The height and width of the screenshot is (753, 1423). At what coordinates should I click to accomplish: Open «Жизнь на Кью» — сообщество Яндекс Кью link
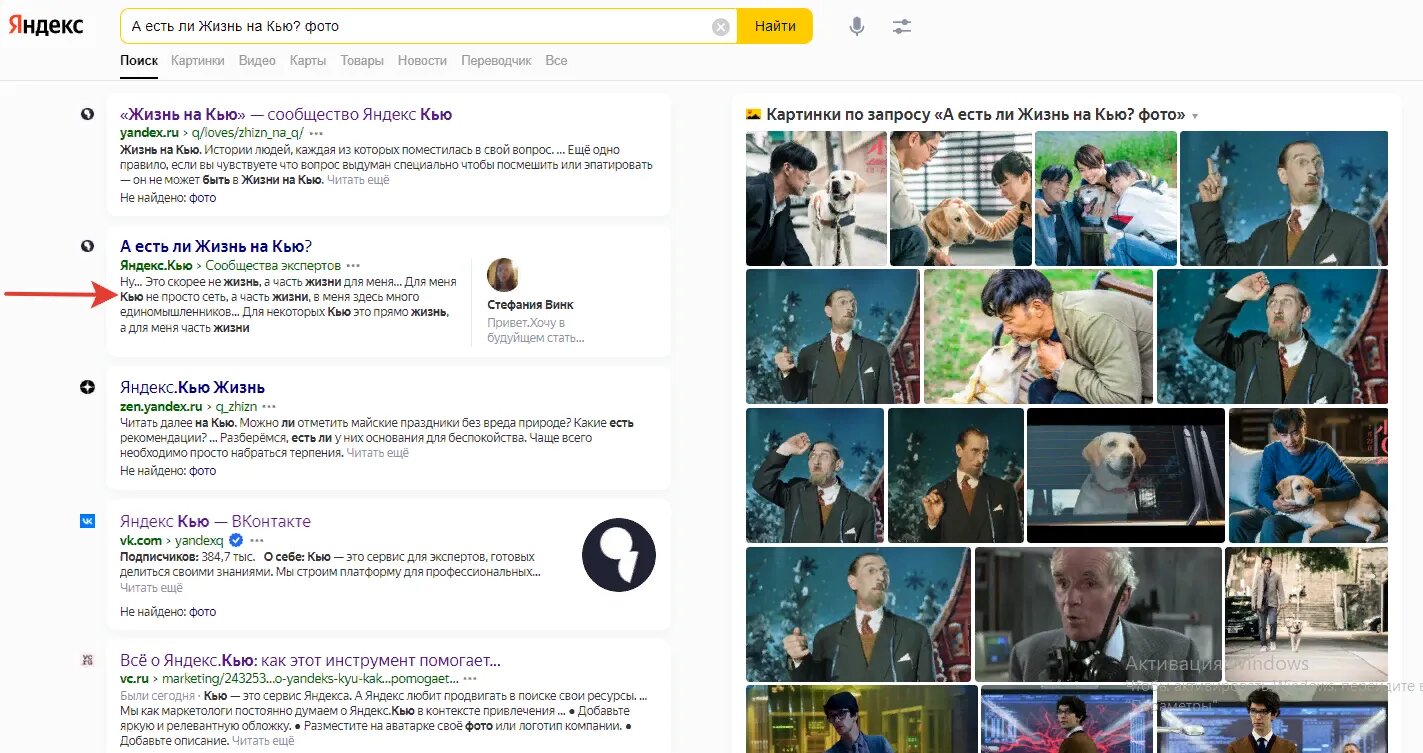click(286, 114)
